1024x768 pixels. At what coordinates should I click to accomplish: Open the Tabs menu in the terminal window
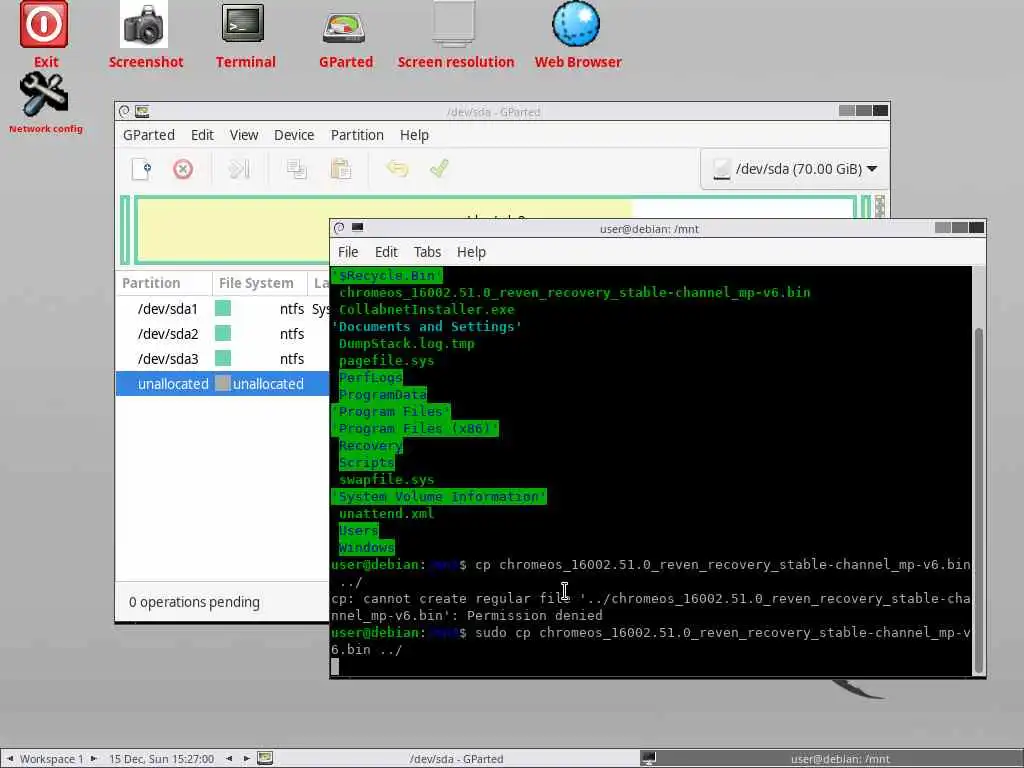click(427, 252)
